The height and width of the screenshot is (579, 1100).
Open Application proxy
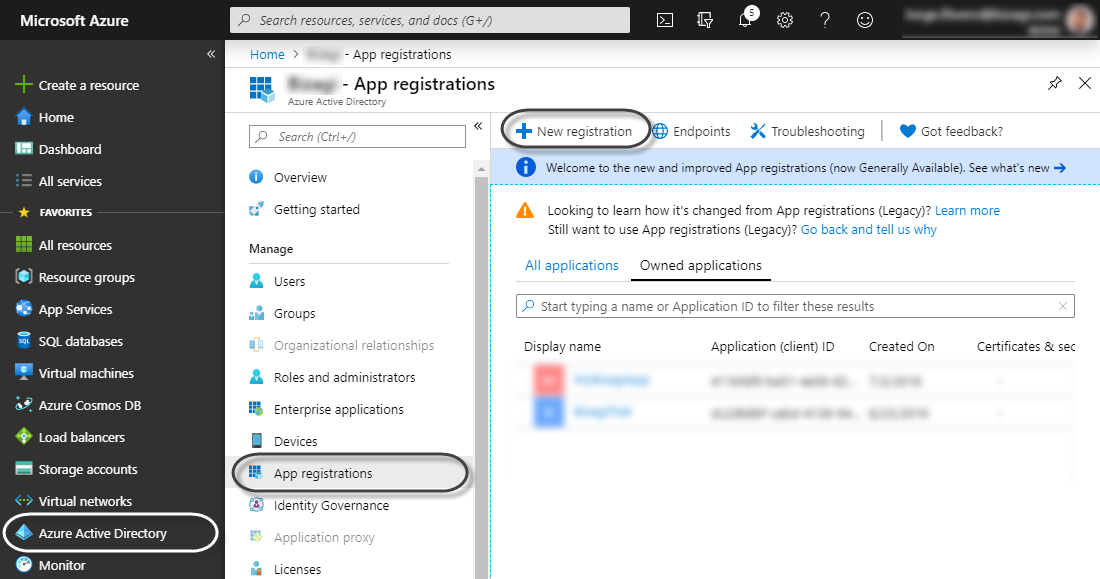coord(312,538)
